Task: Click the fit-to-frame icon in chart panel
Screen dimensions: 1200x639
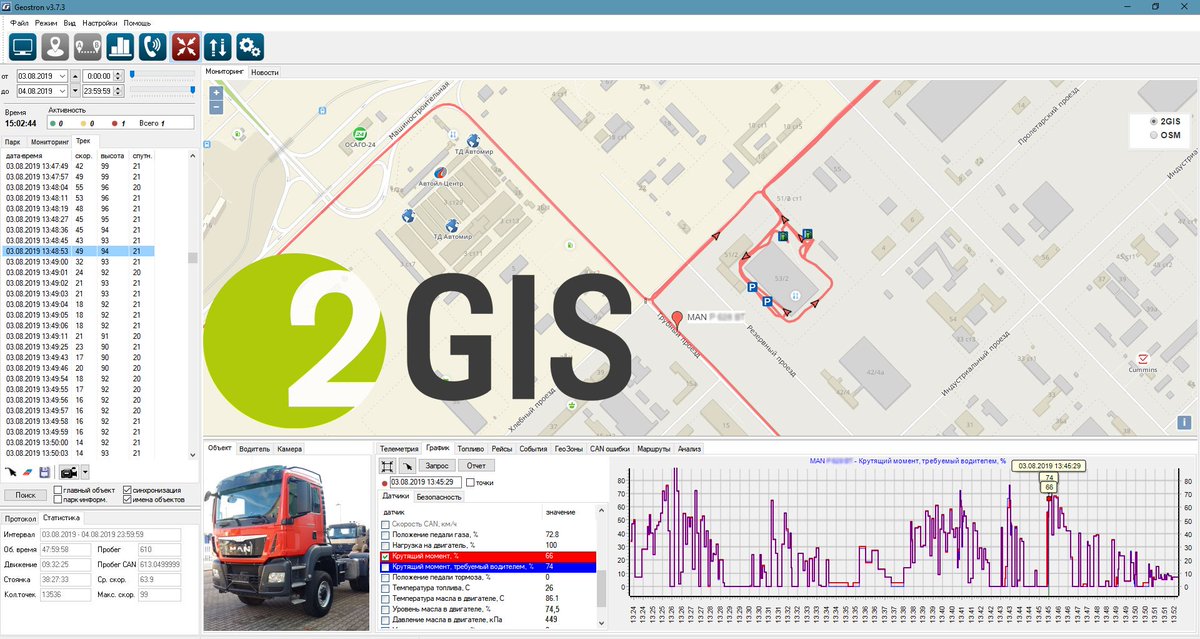Action: pos(387,465)
